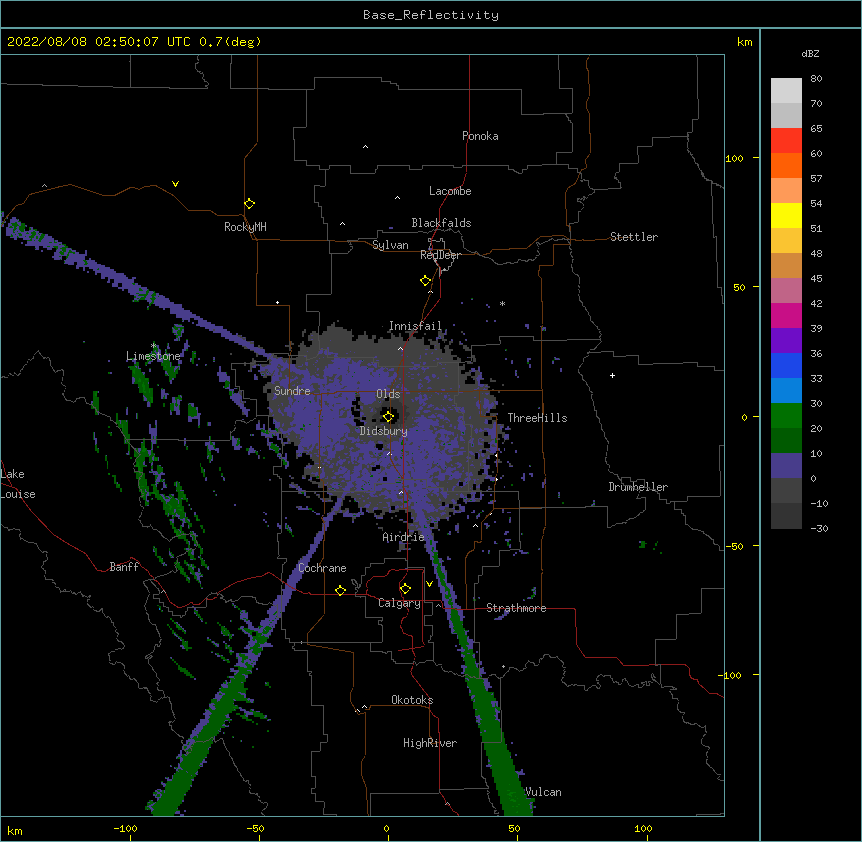The image size is (862, 842).
Task: Click the Vulcan town label
Action: pos(543,792)
